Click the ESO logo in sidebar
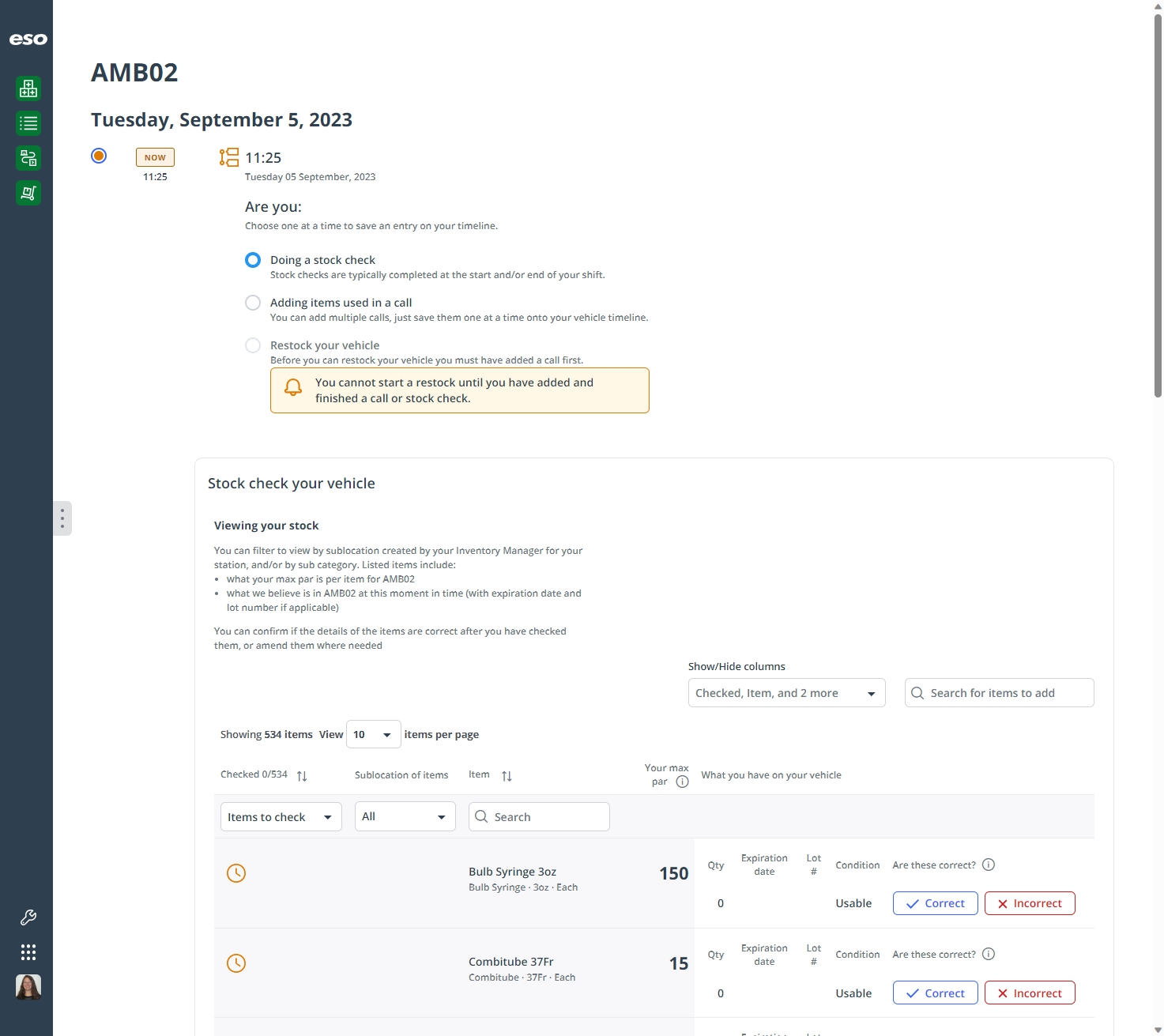 (28, 40)
